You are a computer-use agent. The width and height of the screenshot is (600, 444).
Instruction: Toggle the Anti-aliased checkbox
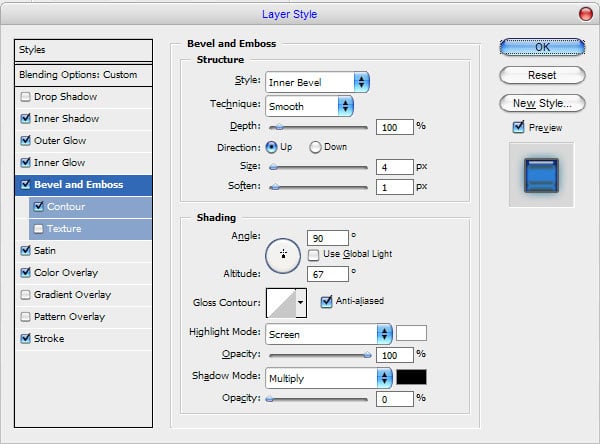(326, 301)
